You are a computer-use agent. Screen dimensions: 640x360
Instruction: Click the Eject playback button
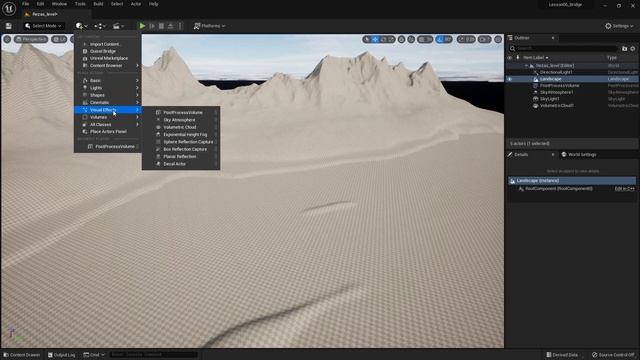point(171,26)
